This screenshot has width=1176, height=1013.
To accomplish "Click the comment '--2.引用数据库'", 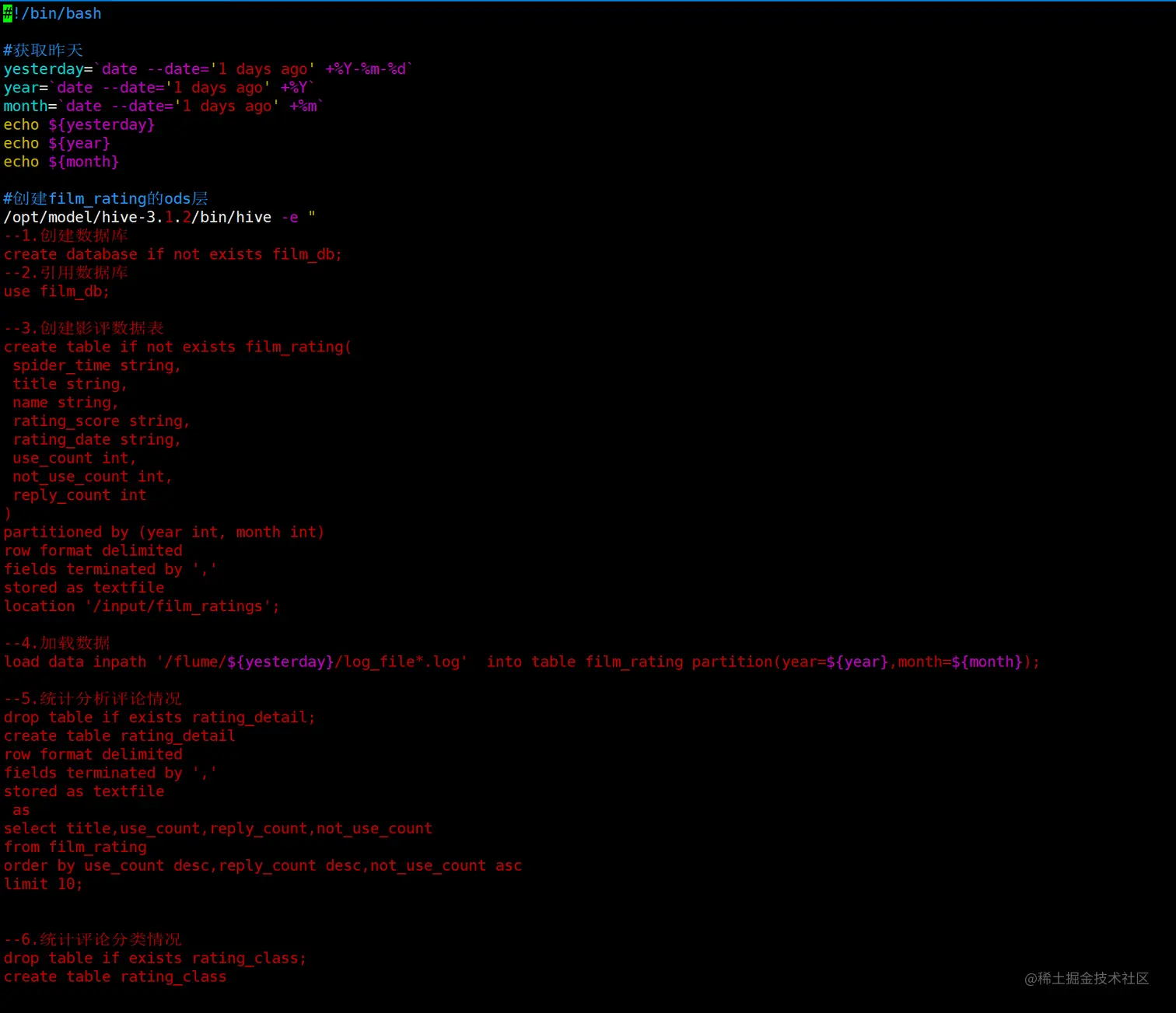I will pyautogui.click(x=65, y=273).
